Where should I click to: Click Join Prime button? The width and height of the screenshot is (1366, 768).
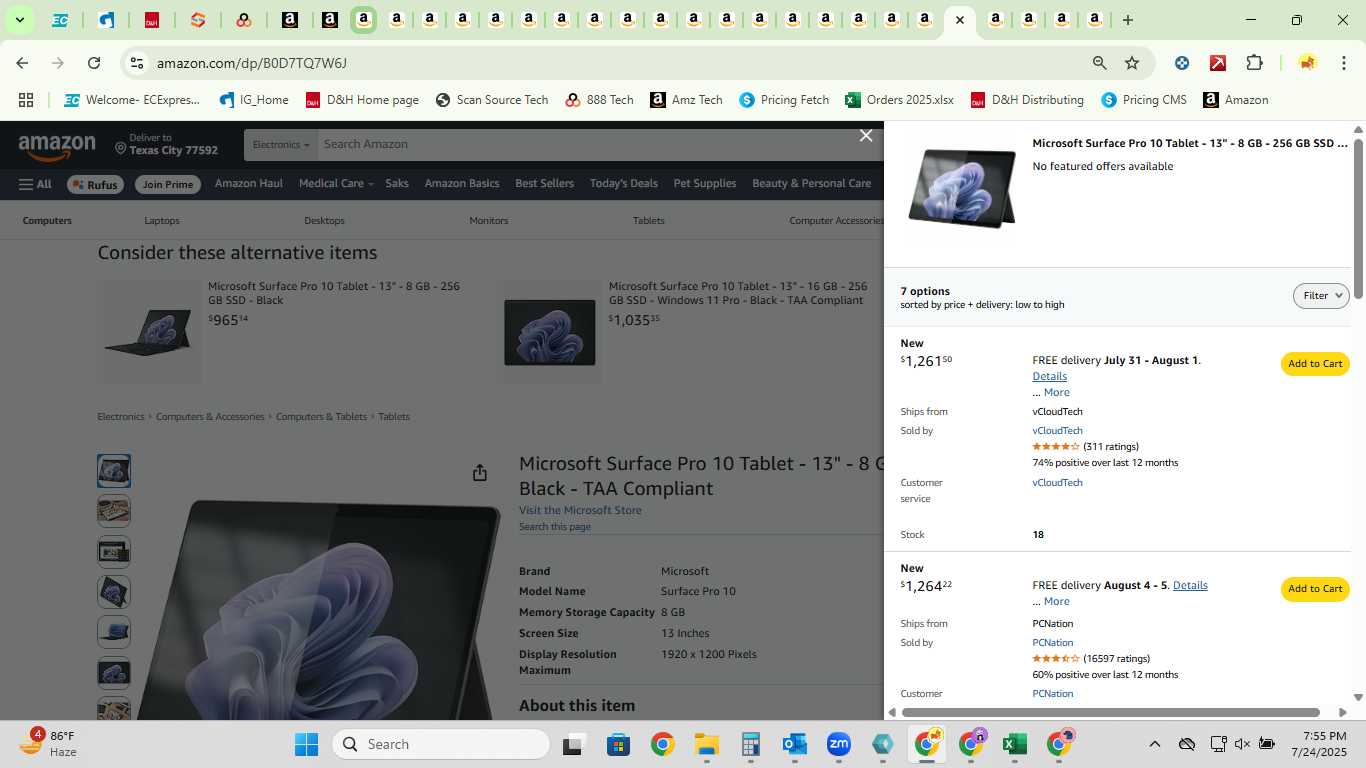(167, 184)
